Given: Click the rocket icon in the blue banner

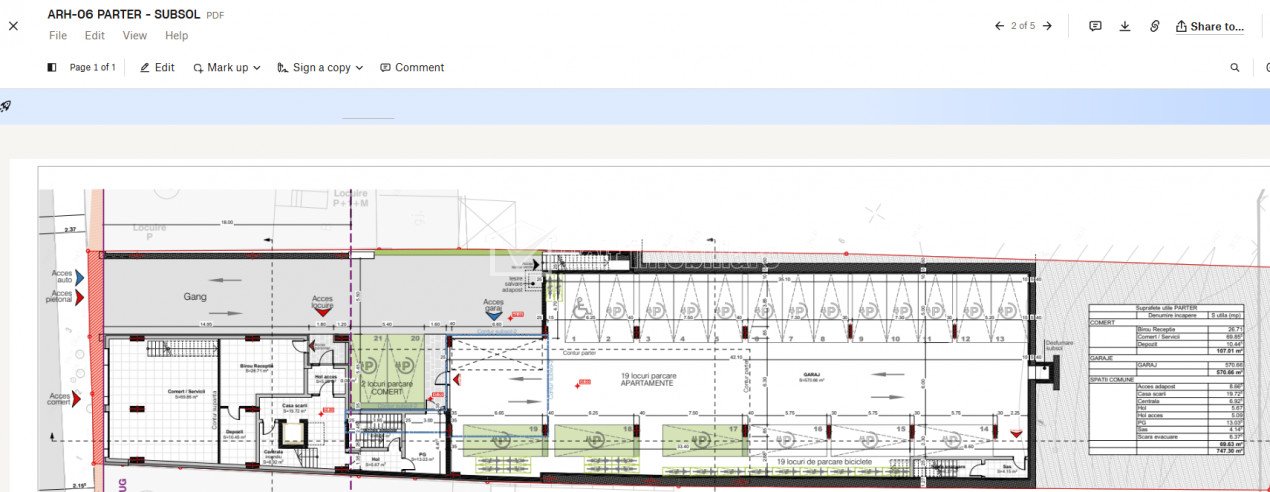Looking at the screenshot, I should click(6, 106).
